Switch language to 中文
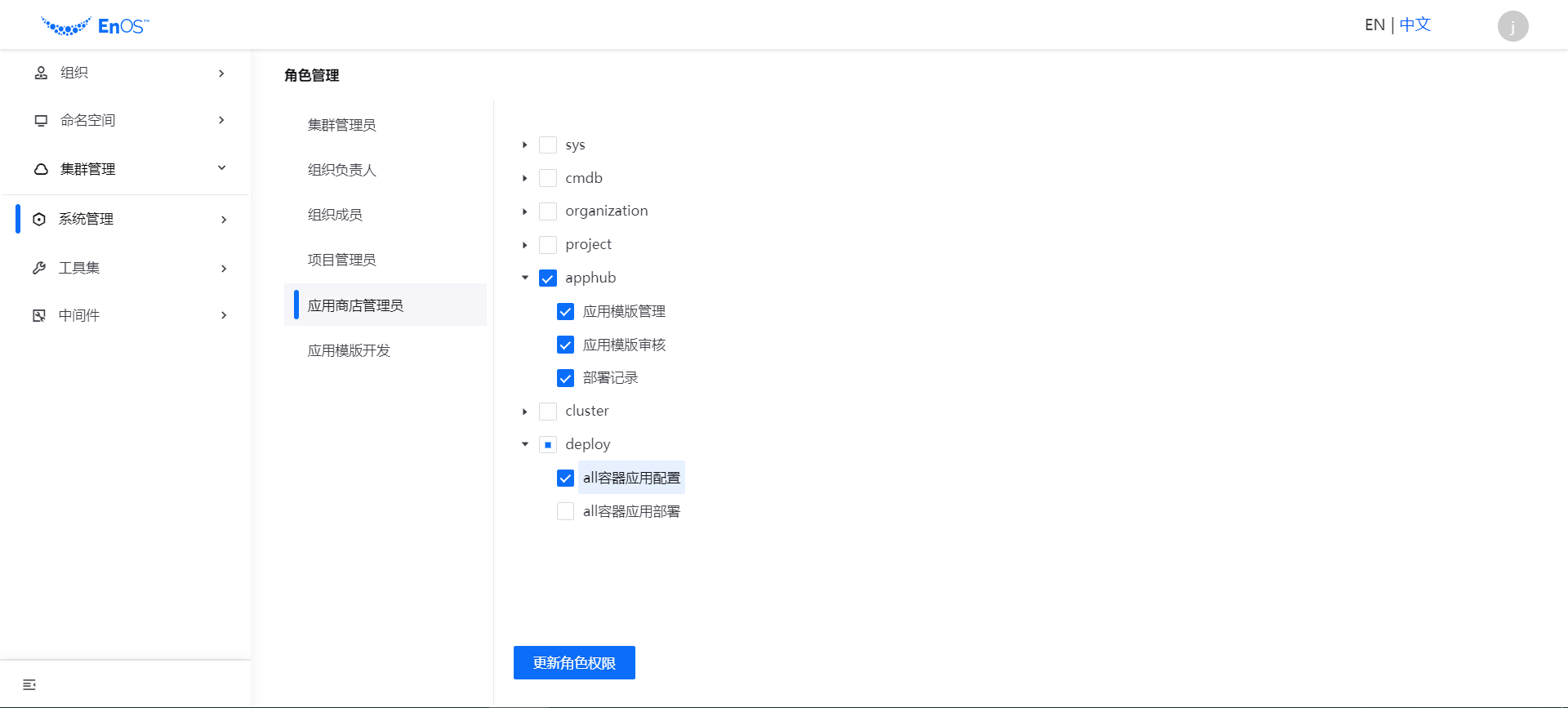 pos(1415,25)
